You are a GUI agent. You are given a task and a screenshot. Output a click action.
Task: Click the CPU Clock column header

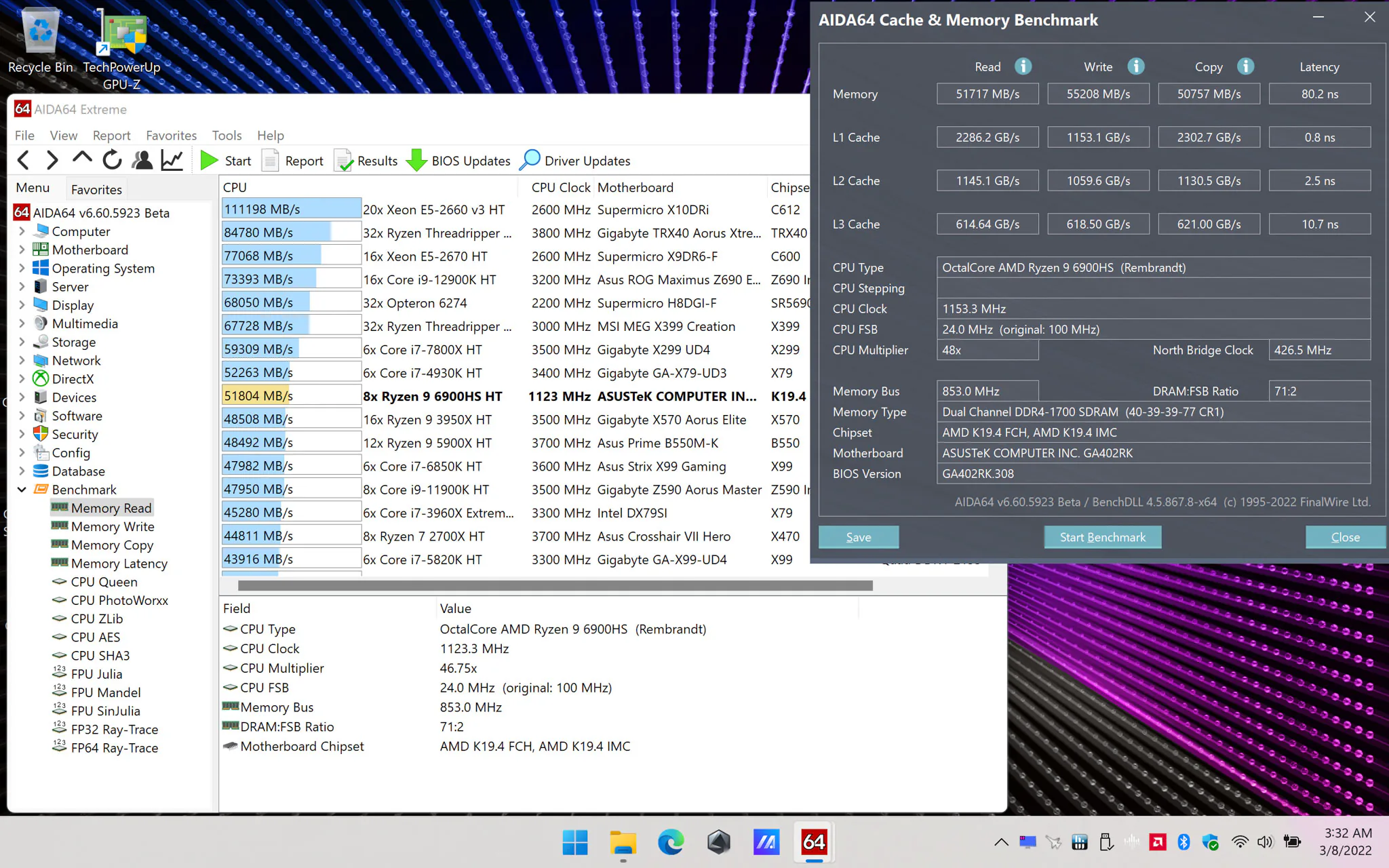click(560, 187)
